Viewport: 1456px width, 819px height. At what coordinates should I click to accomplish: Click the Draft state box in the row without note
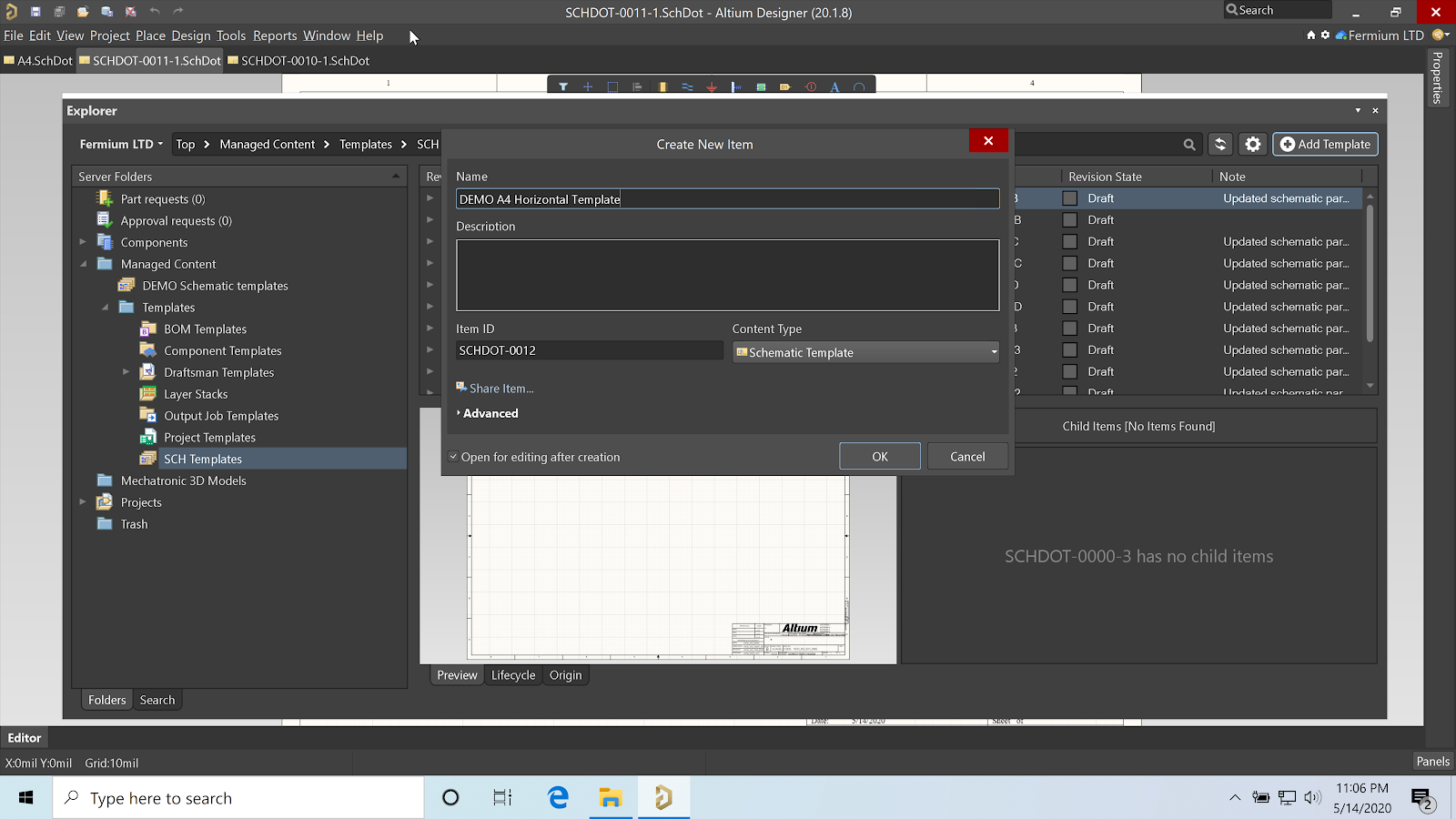(1070, 220)
